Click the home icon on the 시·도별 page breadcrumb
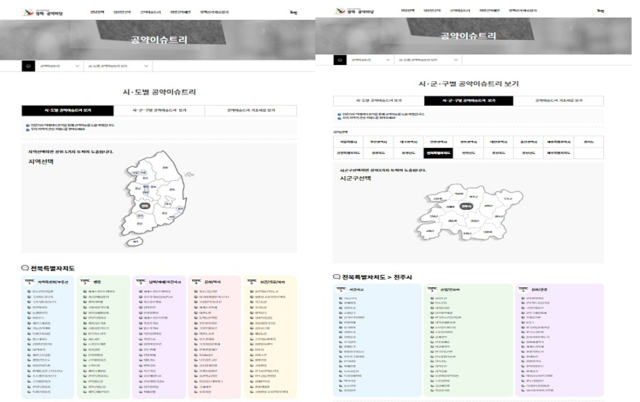 [x=27, y=67]
